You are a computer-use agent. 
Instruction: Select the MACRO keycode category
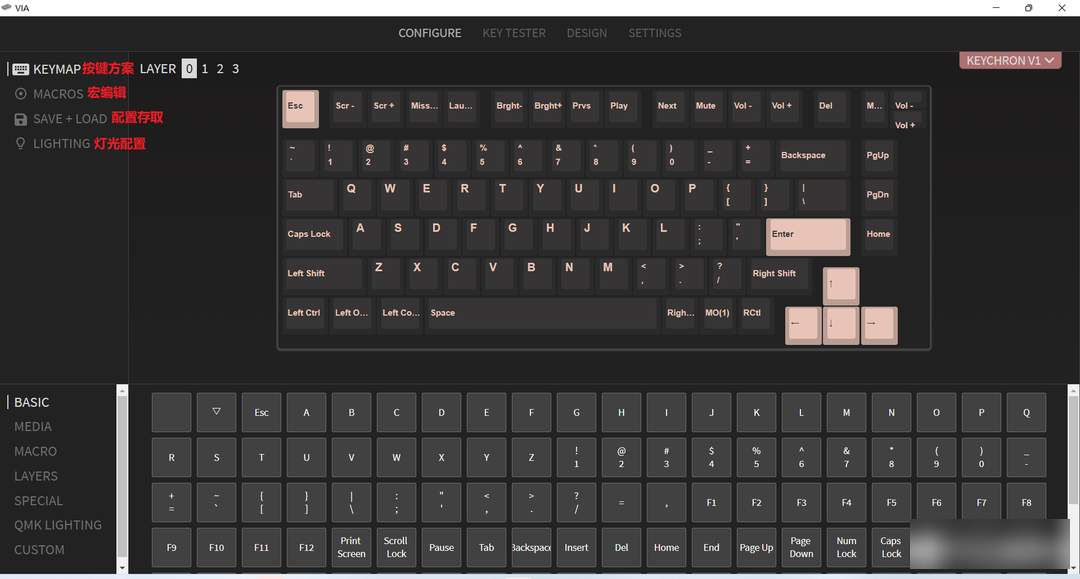(x=36, y=452)
